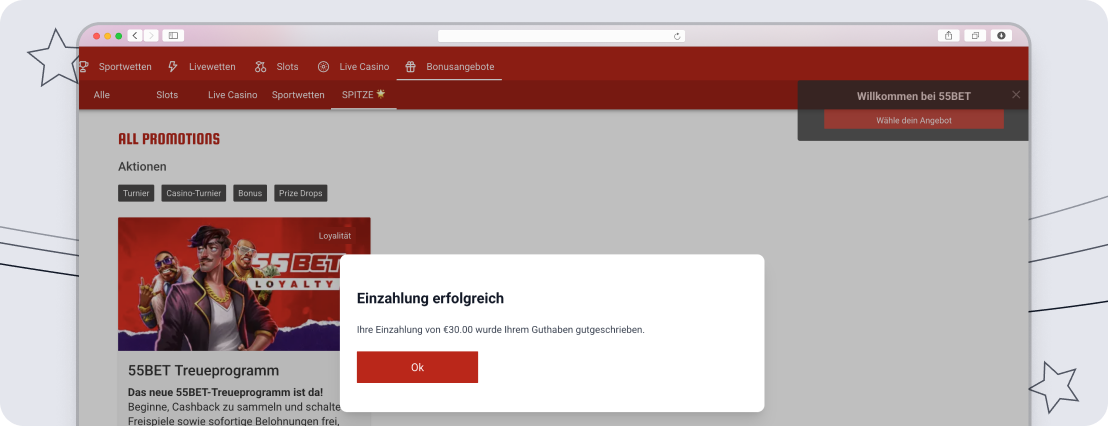Click the cherries icon beside Slots
The width and height of the screenshot is (1108, 426).
pos(261,67)
